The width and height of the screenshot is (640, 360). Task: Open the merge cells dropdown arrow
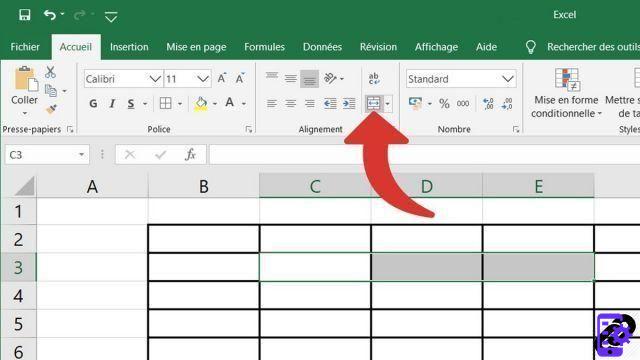(388, 104)
